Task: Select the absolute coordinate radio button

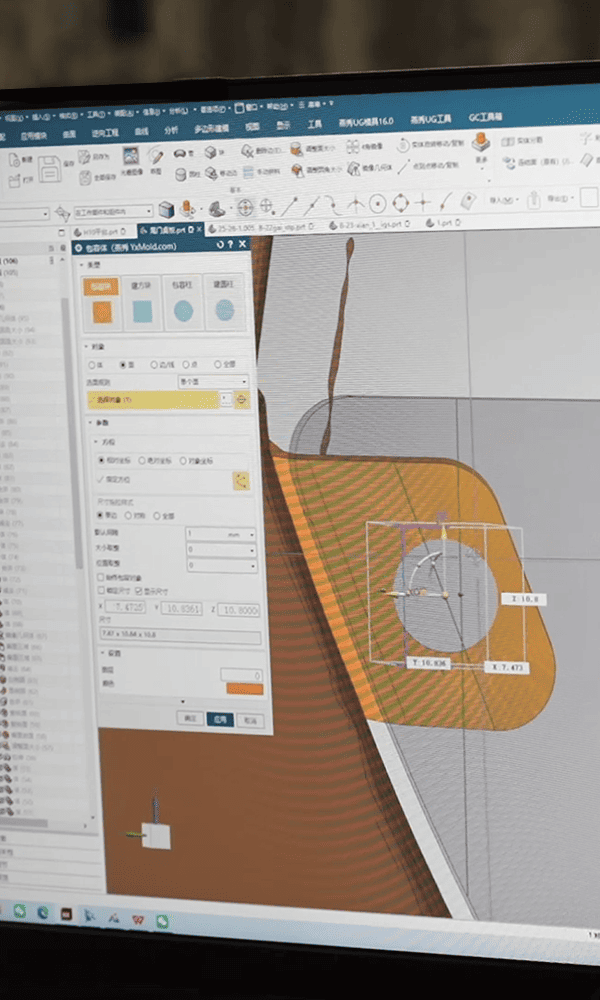Action: [142, 460]
